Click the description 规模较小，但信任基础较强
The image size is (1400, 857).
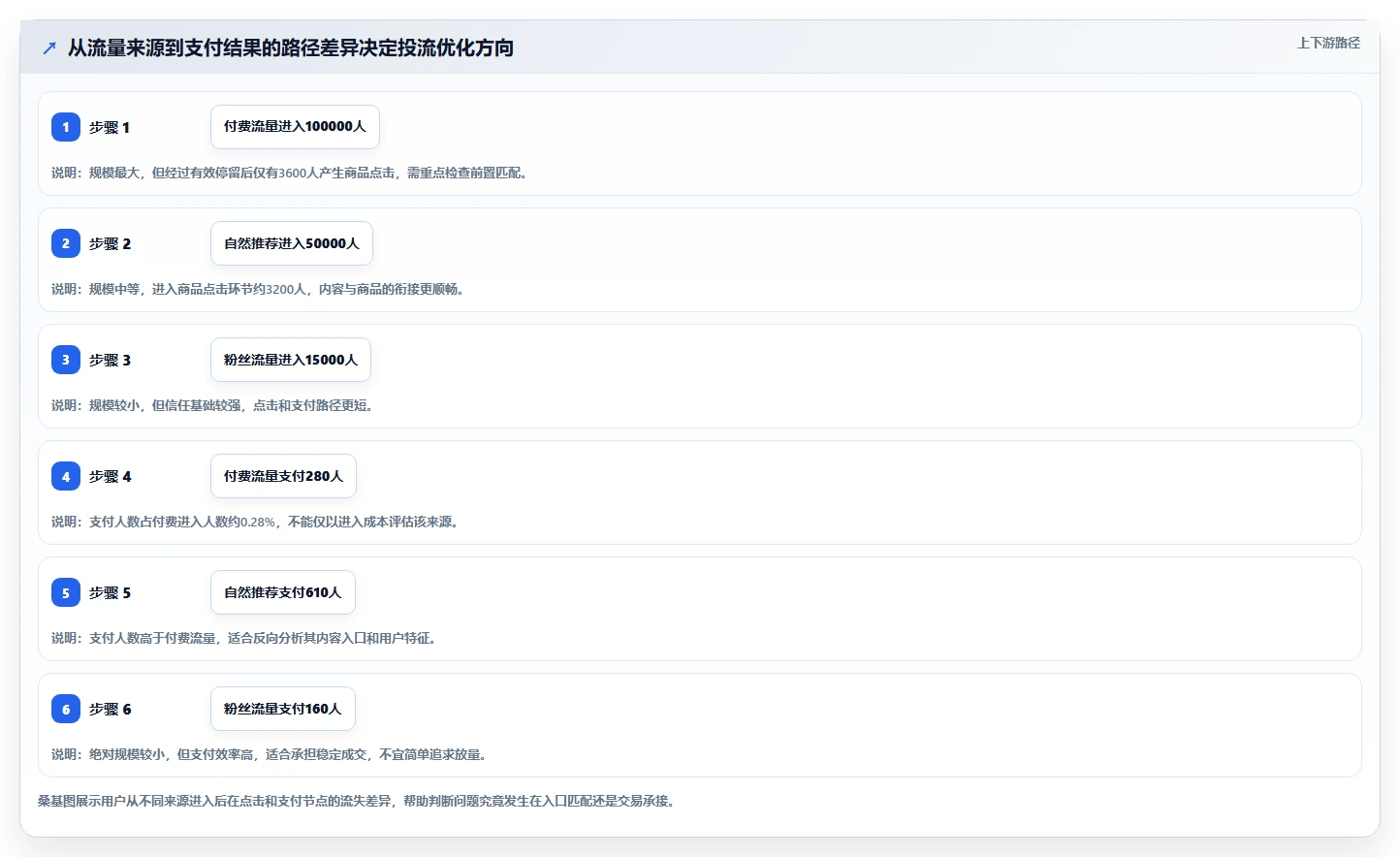[x=212, y=405]
